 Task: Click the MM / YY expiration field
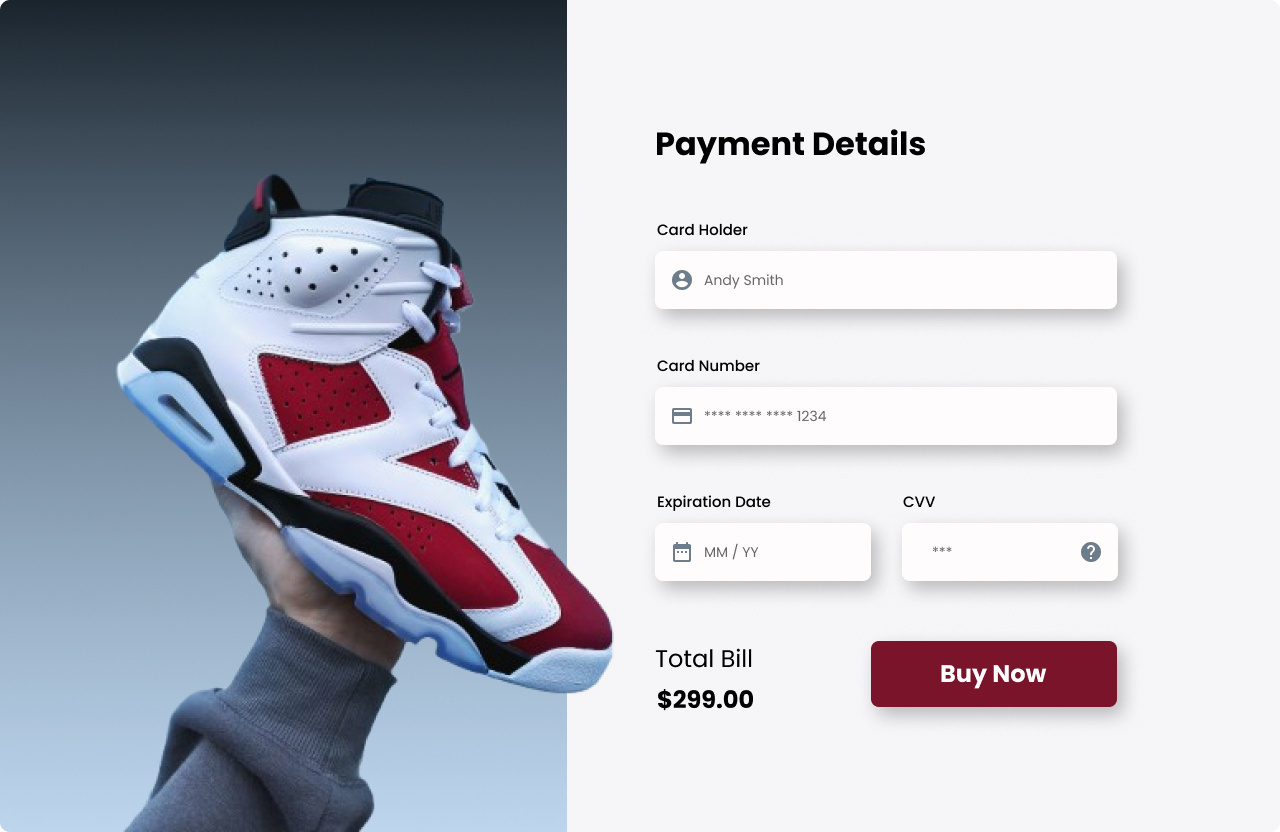[x=763, y=552]
